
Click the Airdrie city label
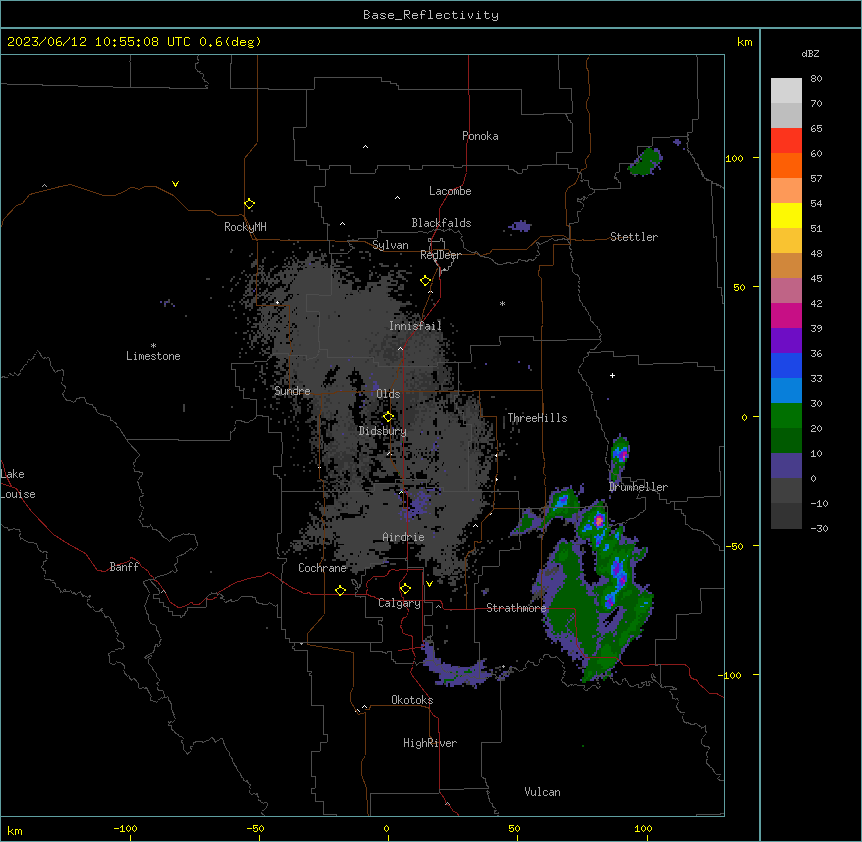[403, 537]
